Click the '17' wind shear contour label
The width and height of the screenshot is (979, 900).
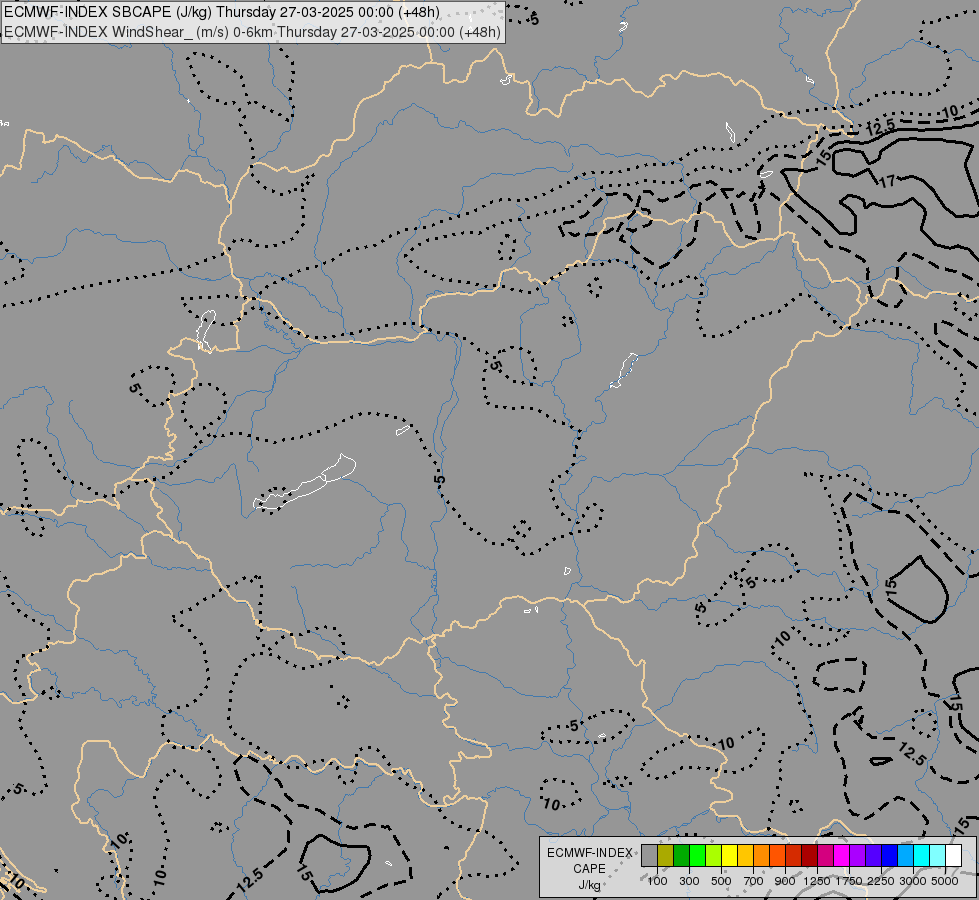point(887,182)
